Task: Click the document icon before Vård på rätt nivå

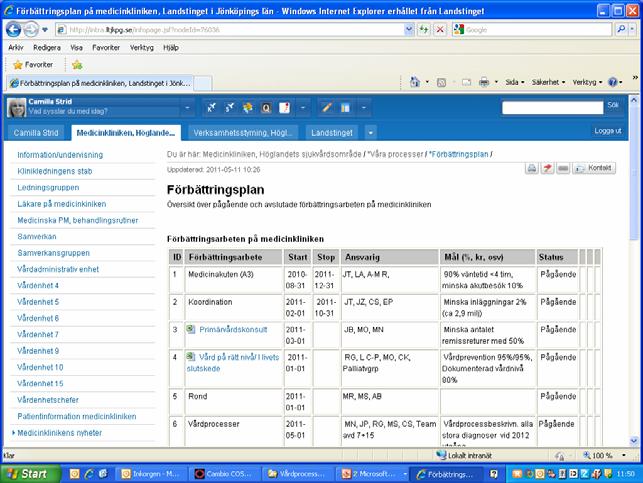Action: click(191, 357)
